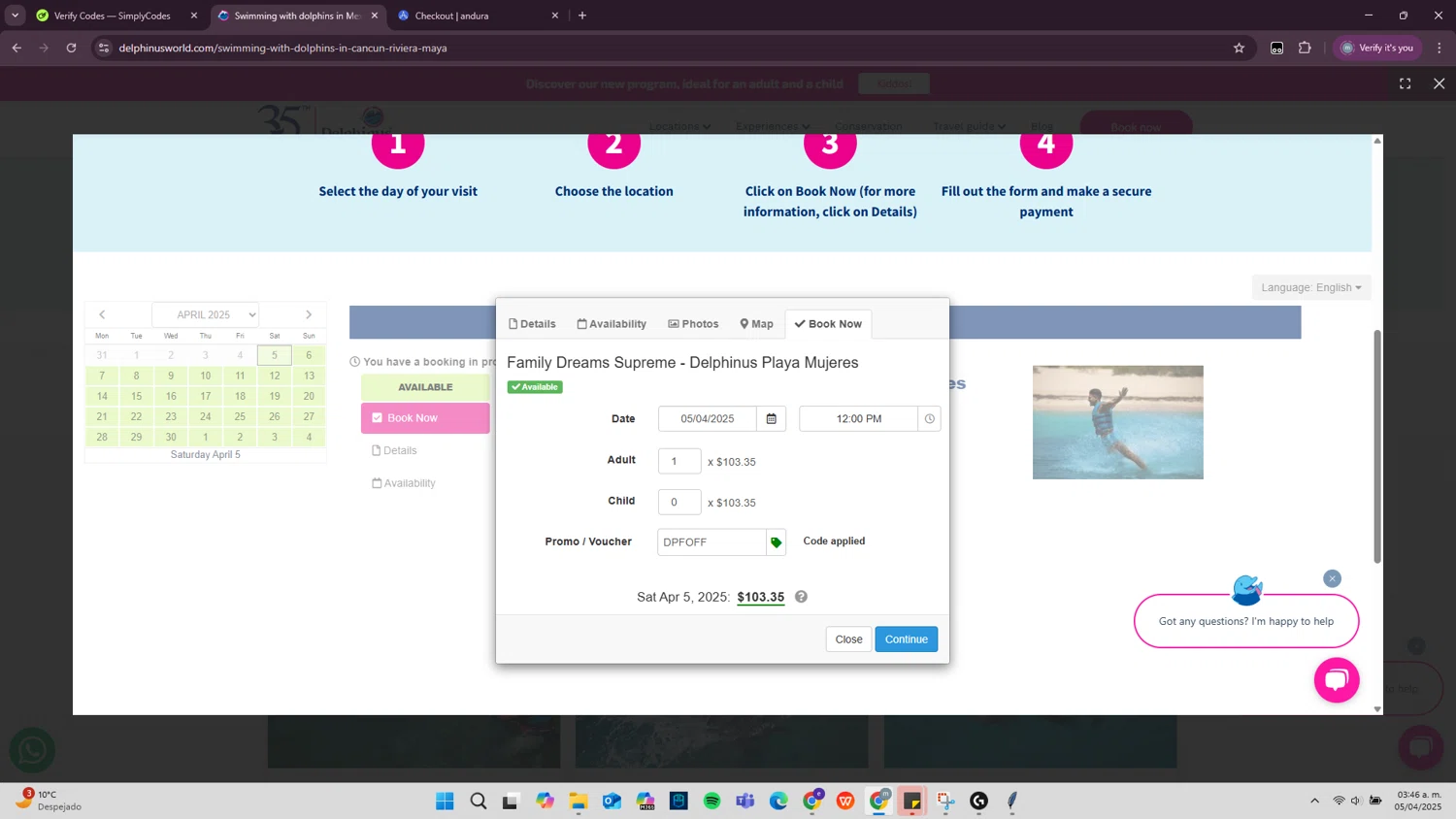Click the browser address bar URL
1456x819 pixels.
pyautogui.click(x=282, y=48)
